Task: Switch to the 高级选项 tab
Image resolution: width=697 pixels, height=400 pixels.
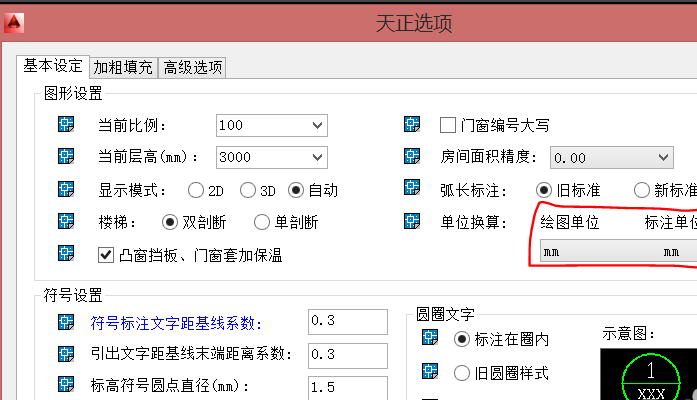Action: pos(192,68)
